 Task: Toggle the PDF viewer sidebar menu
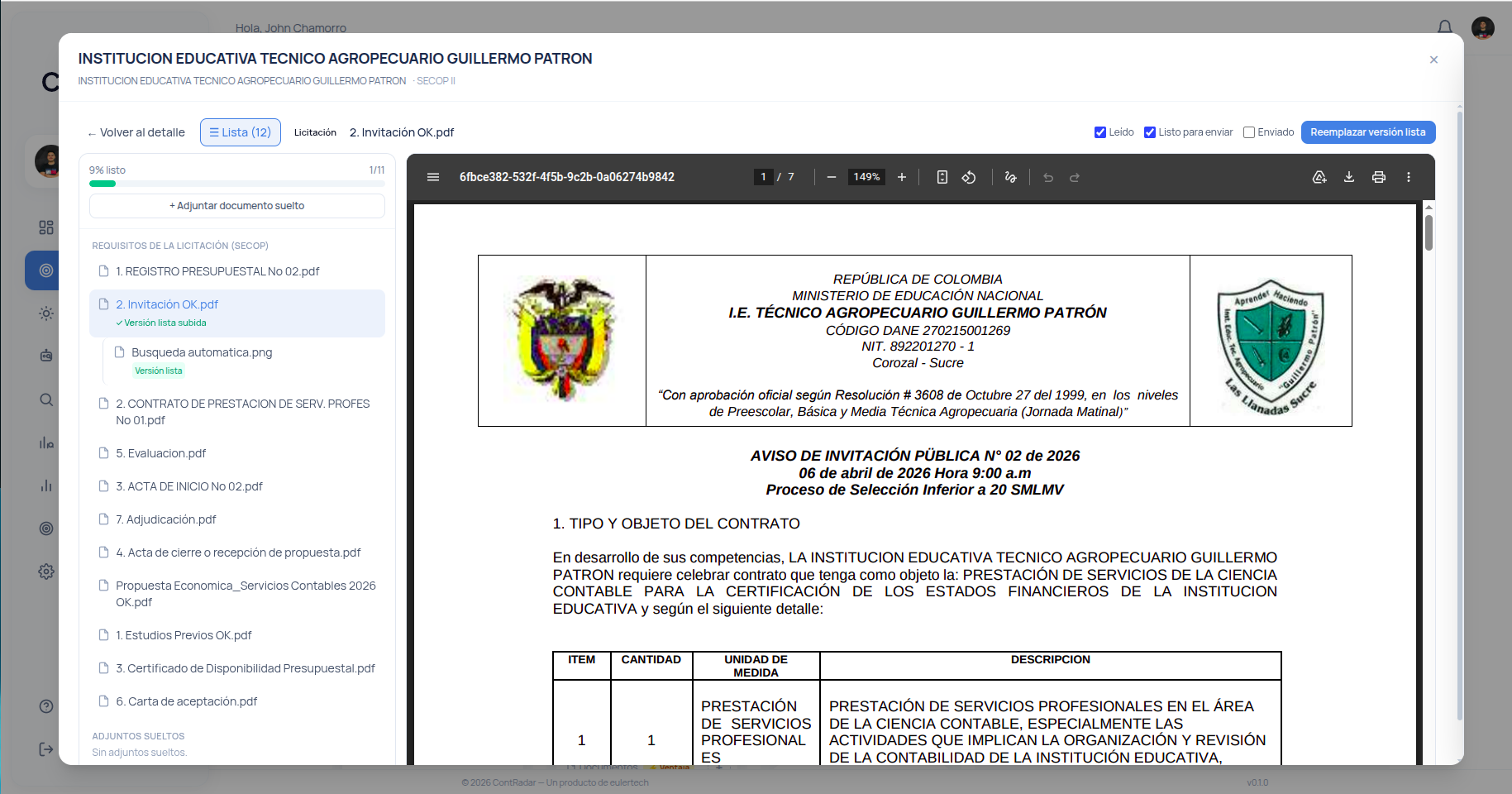tap(432, 177)
